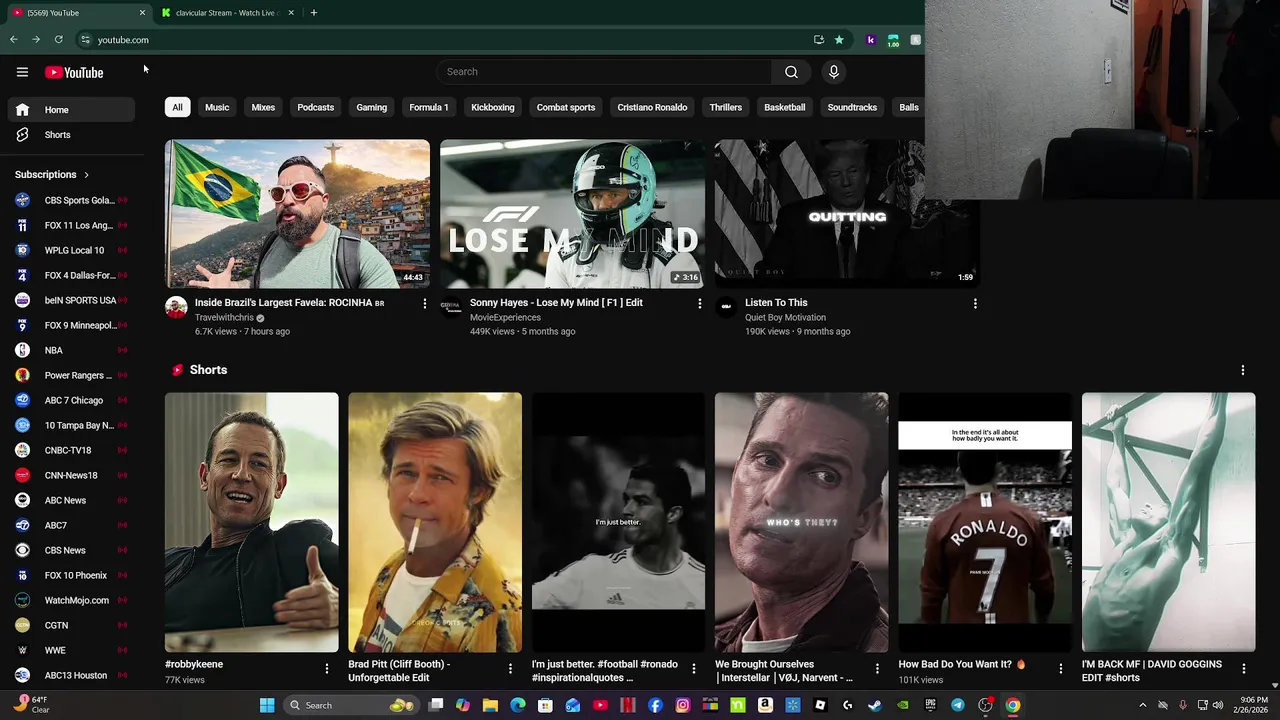This screenshot has width=1280, height=720.
Task: Start voice search with the microphone icon
Action: click(x=833, y=72)
